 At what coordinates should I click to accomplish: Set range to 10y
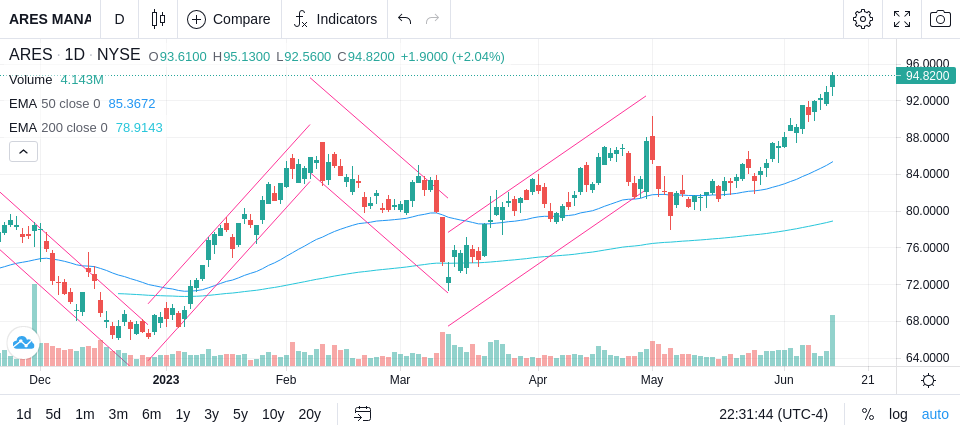coord(273,415)
